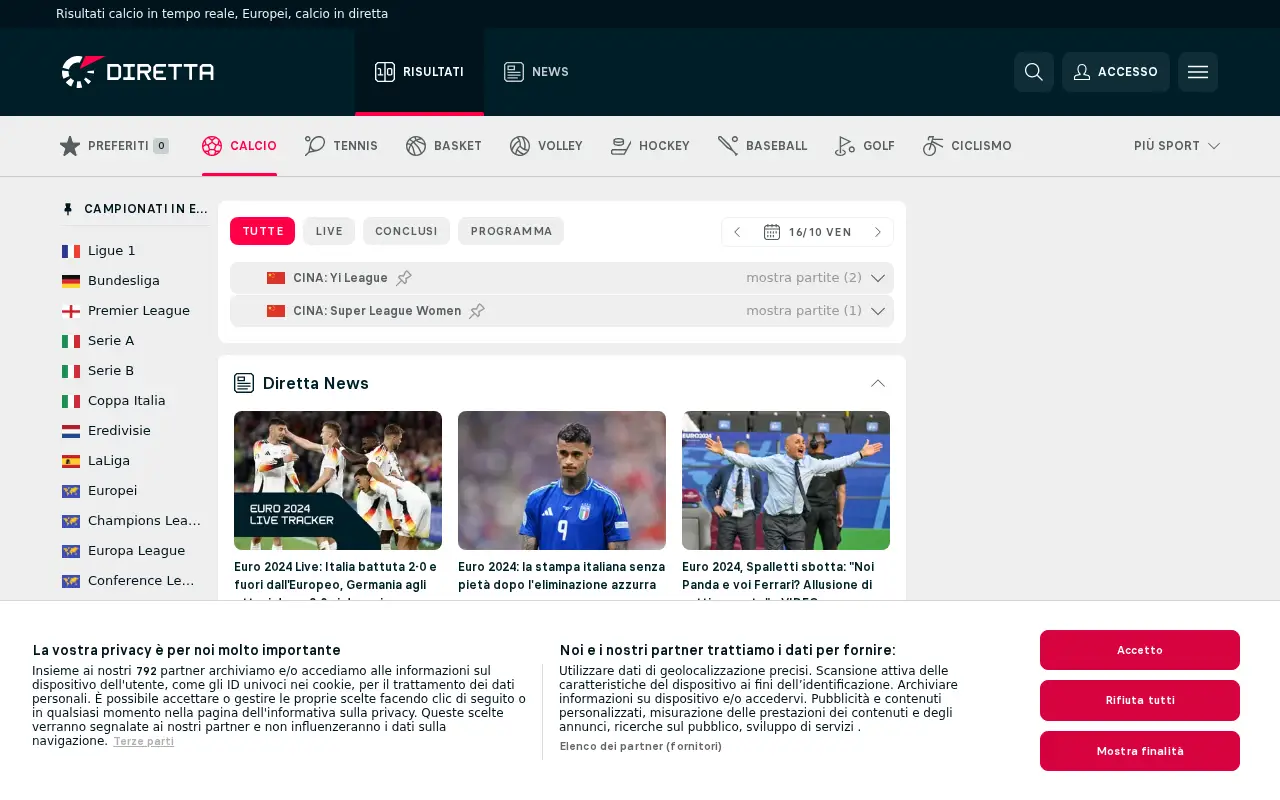This screenshot has width=1280, height=800.
Task: Switch to the News tab
Action: click(536, 72)
